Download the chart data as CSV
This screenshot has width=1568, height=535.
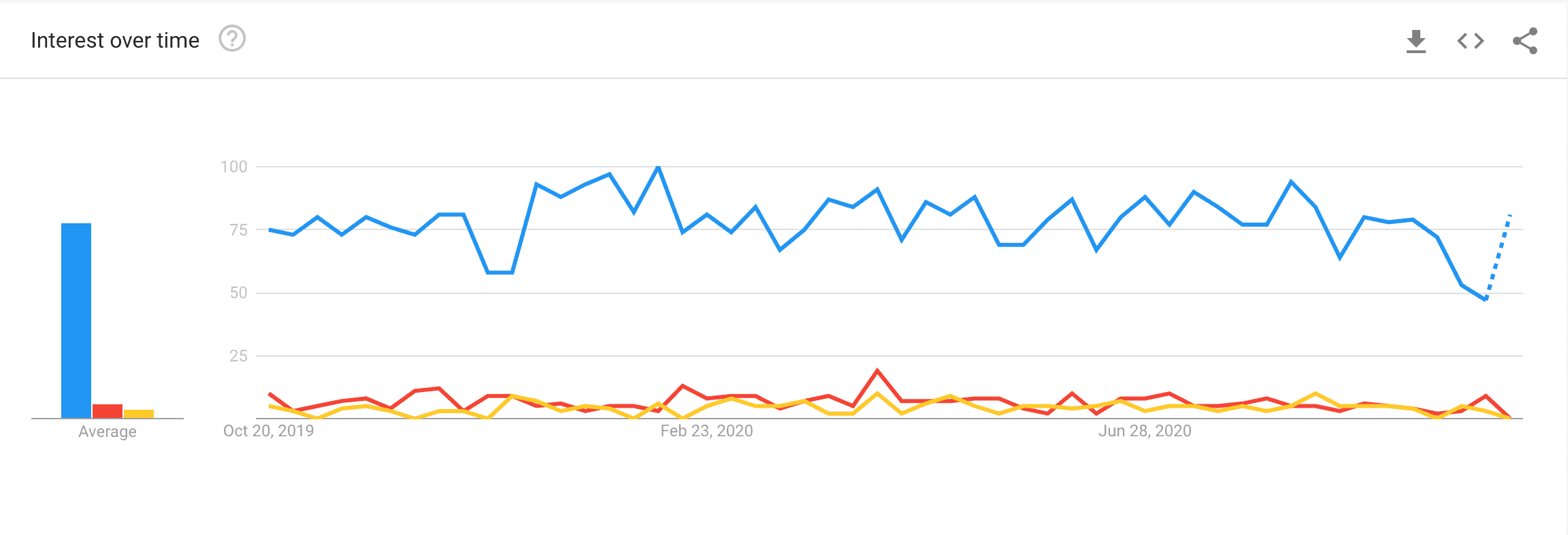coord(1416,41)
